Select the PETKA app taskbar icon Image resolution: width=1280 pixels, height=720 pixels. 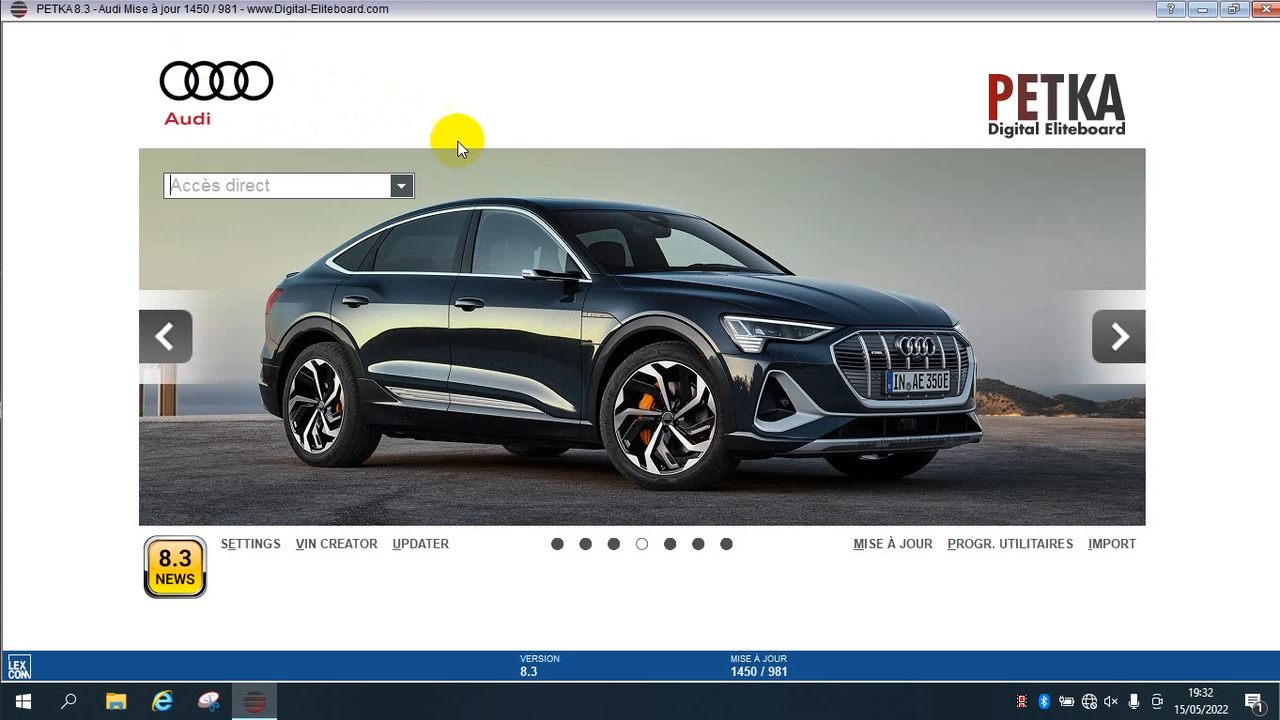[255, 702]
